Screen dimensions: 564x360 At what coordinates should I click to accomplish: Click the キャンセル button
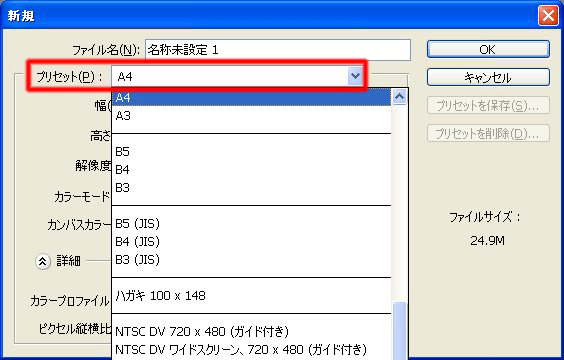[x=488, y=77]
